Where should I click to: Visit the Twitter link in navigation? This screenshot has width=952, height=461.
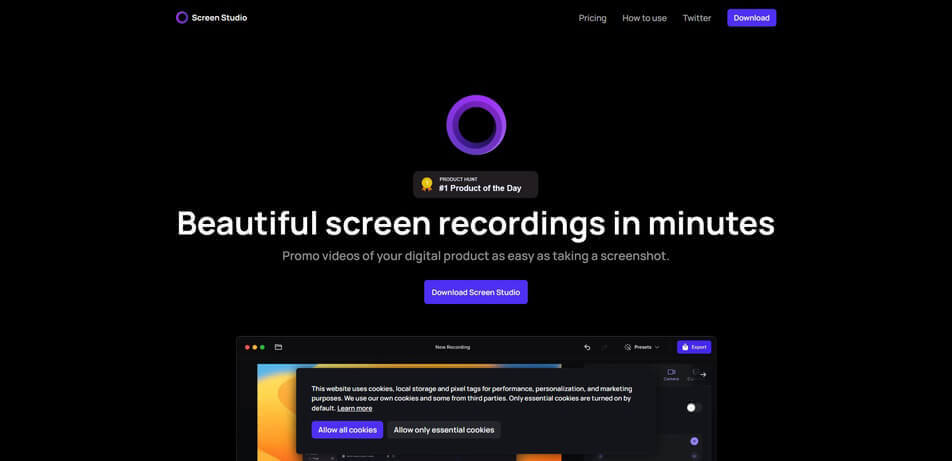point(696,18)
